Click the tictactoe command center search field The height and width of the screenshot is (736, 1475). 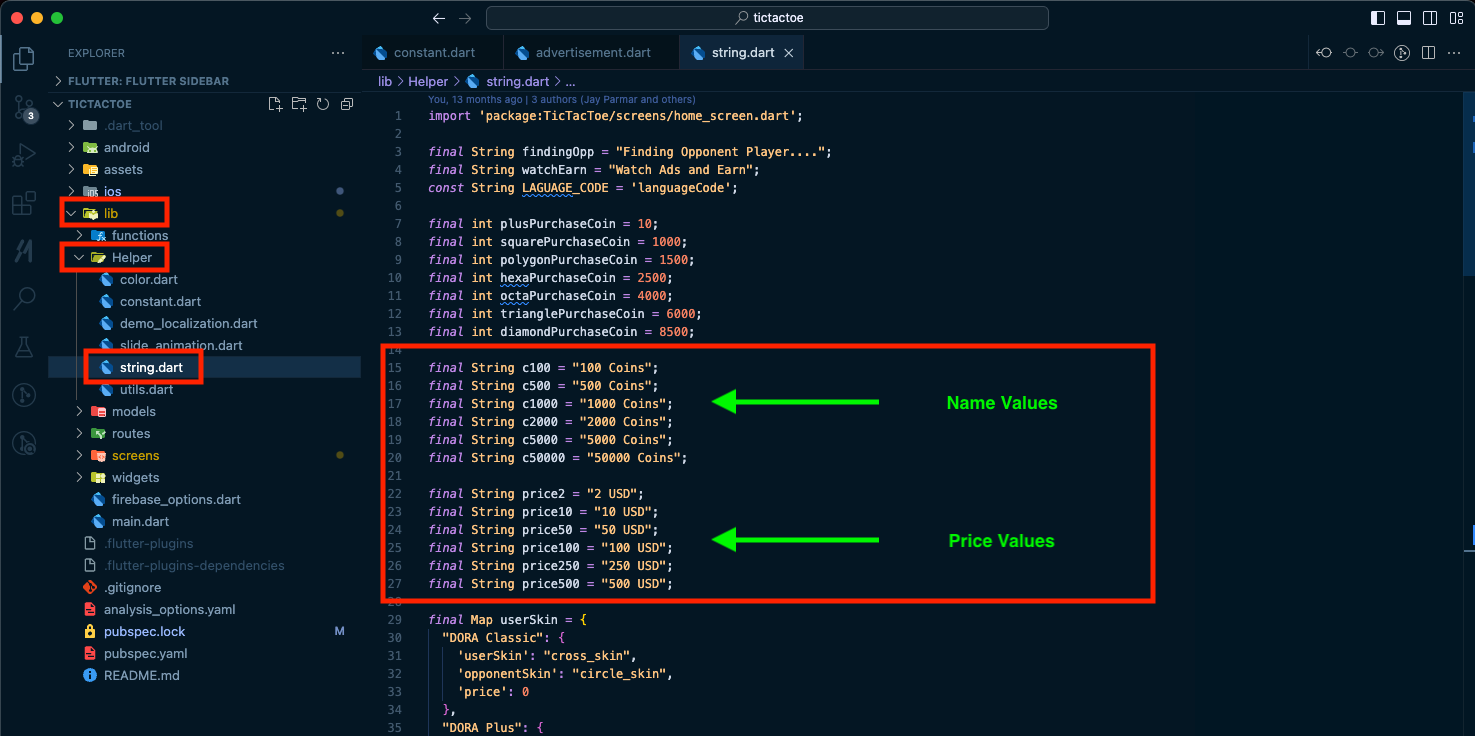(767, 18)
